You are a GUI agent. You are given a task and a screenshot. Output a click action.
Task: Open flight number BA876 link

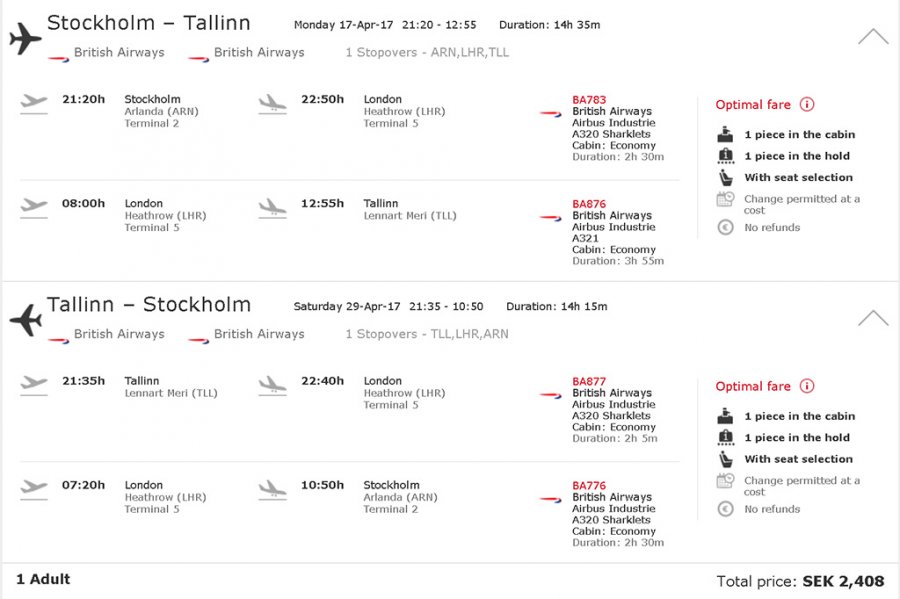click(589, 204)
